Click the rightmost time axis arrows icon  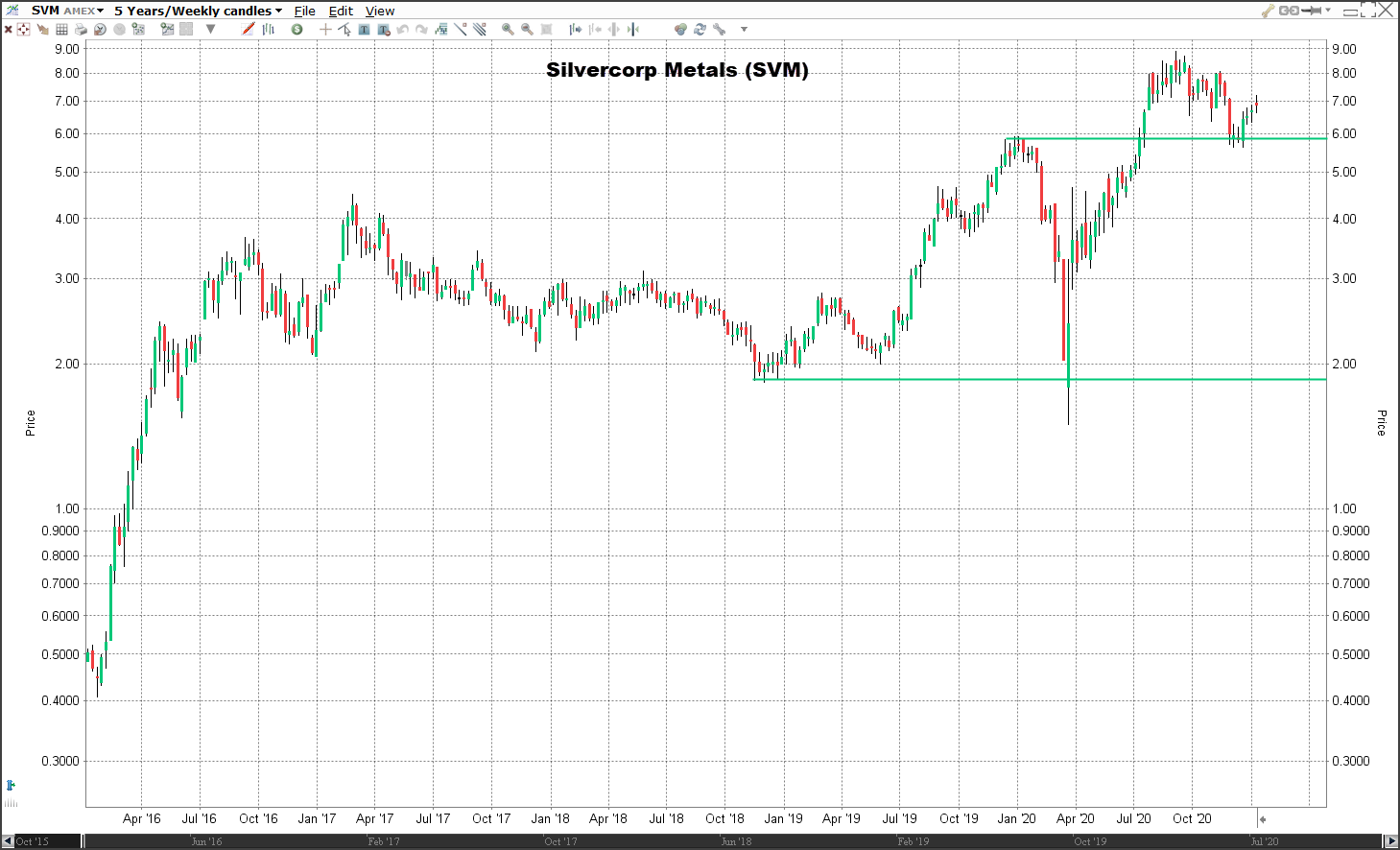pos(633,29)
